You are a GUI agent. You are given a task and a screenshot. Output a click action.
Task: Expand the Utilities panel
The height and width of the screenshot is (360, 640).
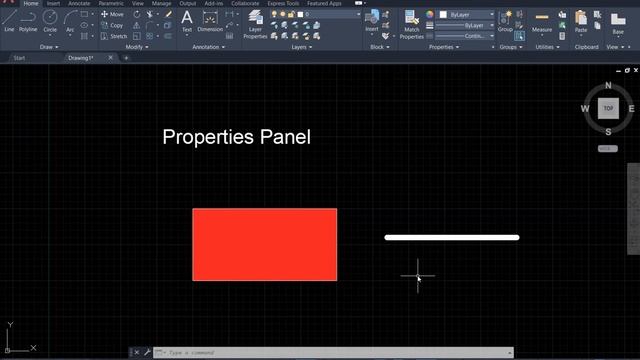[547, 47]
